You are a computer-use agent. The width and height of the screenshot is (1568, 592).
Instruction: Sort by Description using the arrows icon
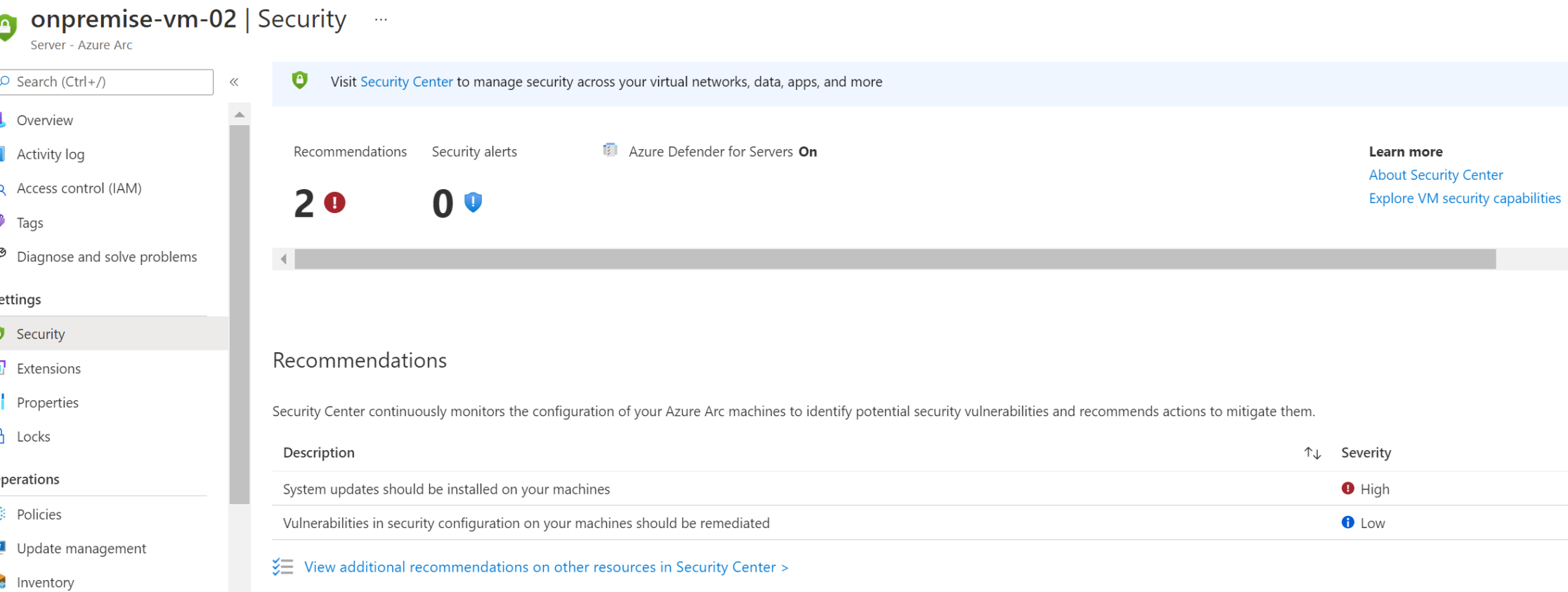pyautogui.click(x=1312, y=453)
